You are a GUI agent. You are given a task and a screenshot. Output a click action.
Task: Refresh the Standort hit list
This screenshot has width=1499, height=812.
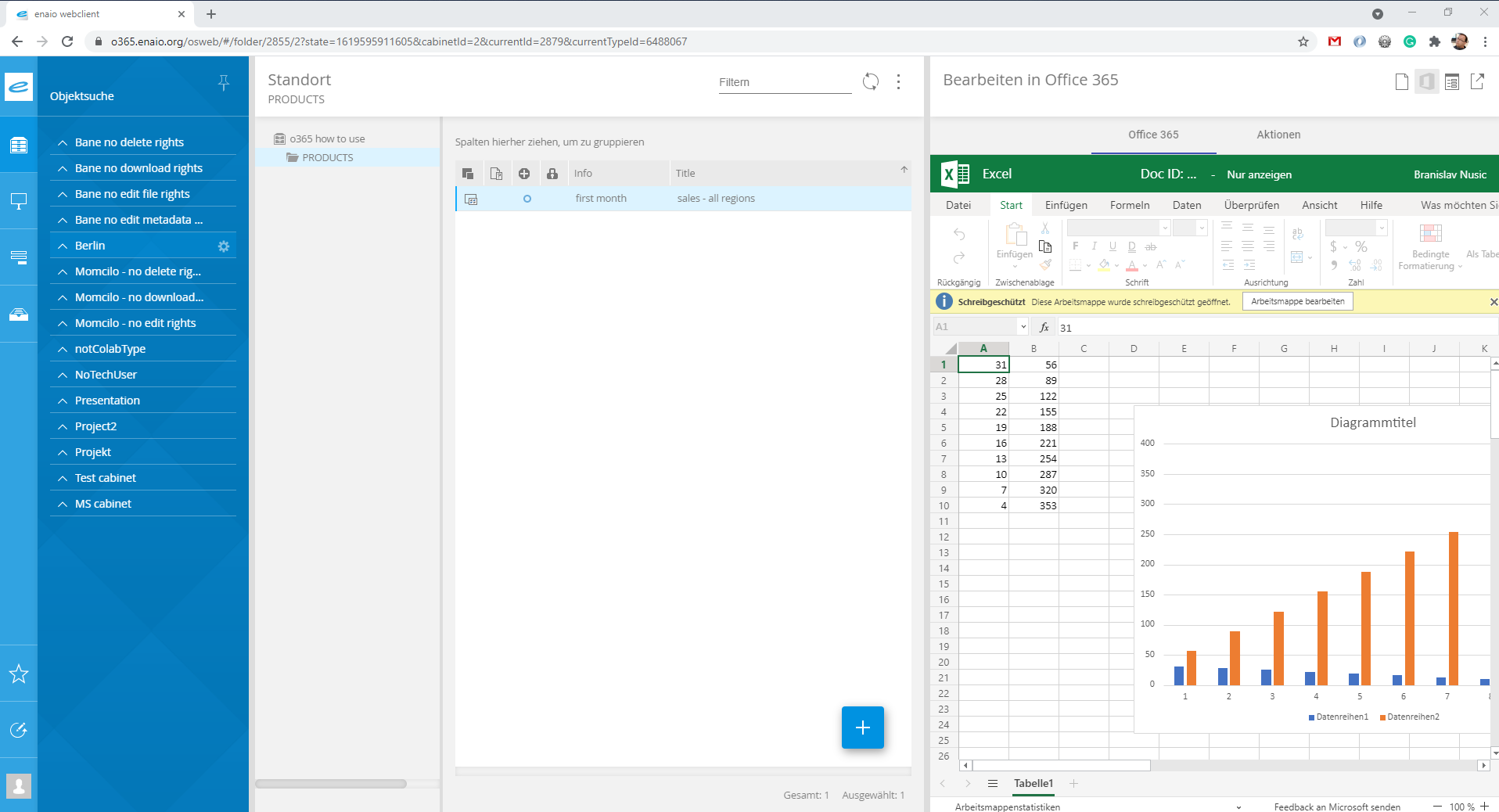[x=871, y=81]
